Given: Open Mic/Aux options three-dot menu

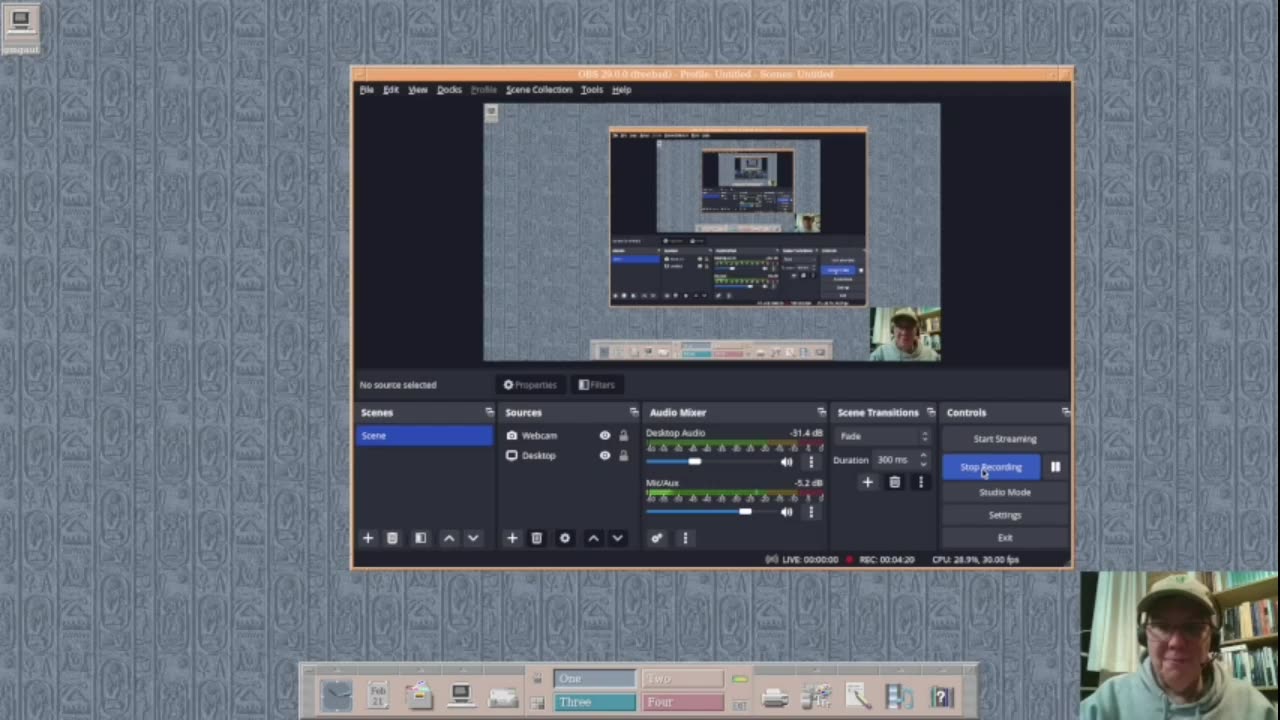Looking at the screenshot, I should 811,512.
